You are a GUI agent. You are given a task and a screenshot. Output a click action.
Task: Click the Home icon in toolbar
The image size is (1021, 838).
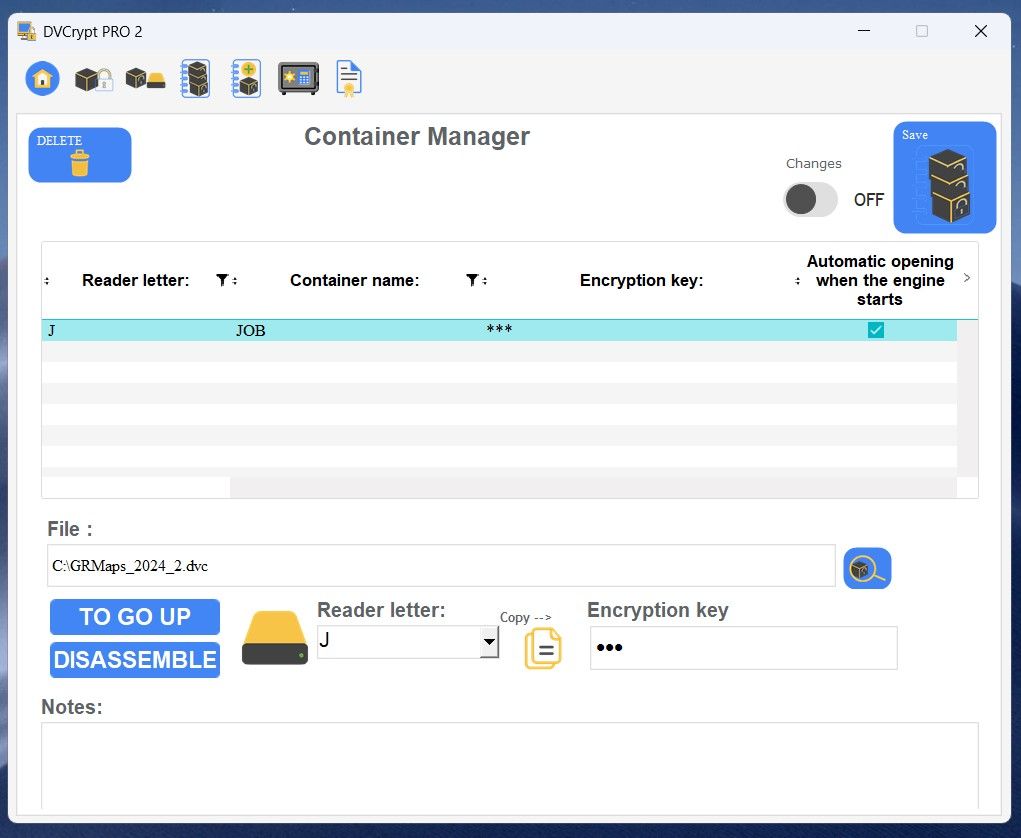(x=42, y=78)
